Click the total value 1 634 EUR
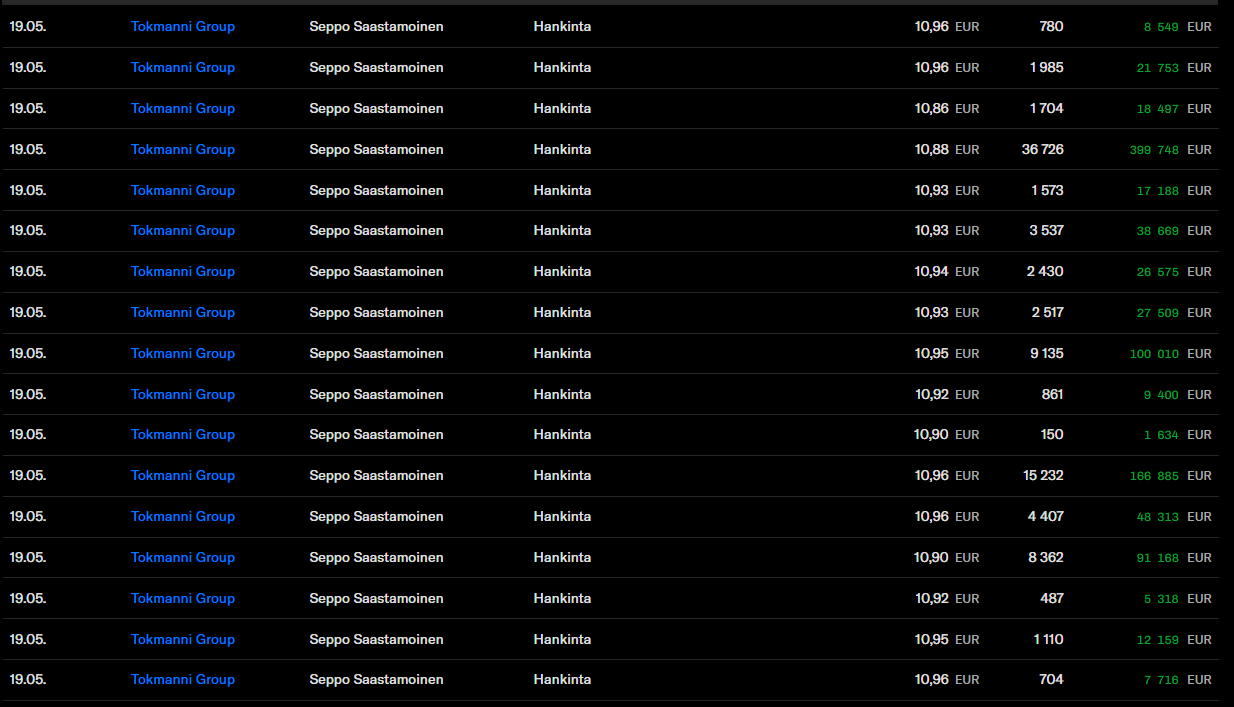The image size is (1234, 707). (x=1178, y=435)
